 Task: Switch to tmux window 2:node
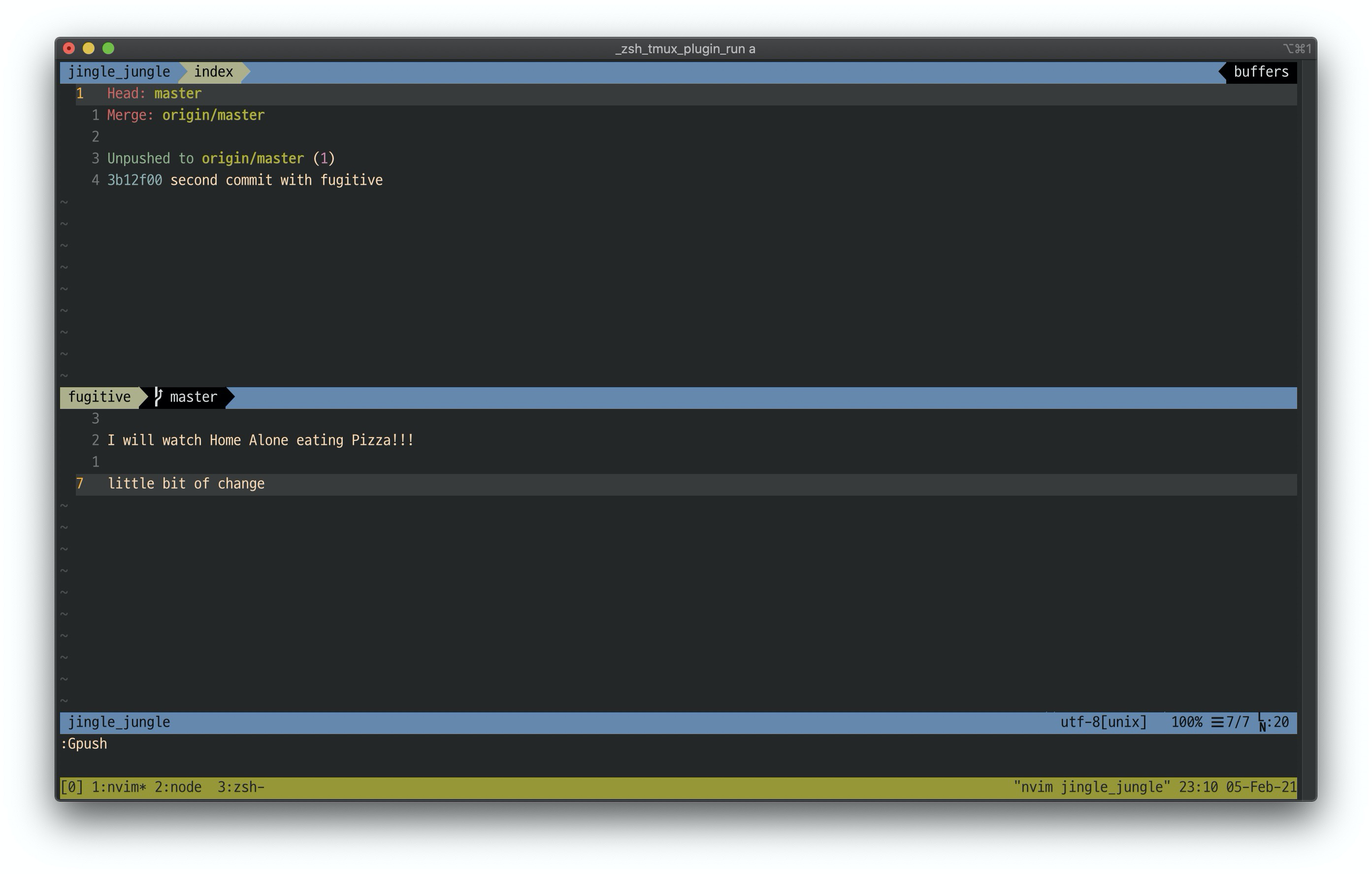coord(178,787)
